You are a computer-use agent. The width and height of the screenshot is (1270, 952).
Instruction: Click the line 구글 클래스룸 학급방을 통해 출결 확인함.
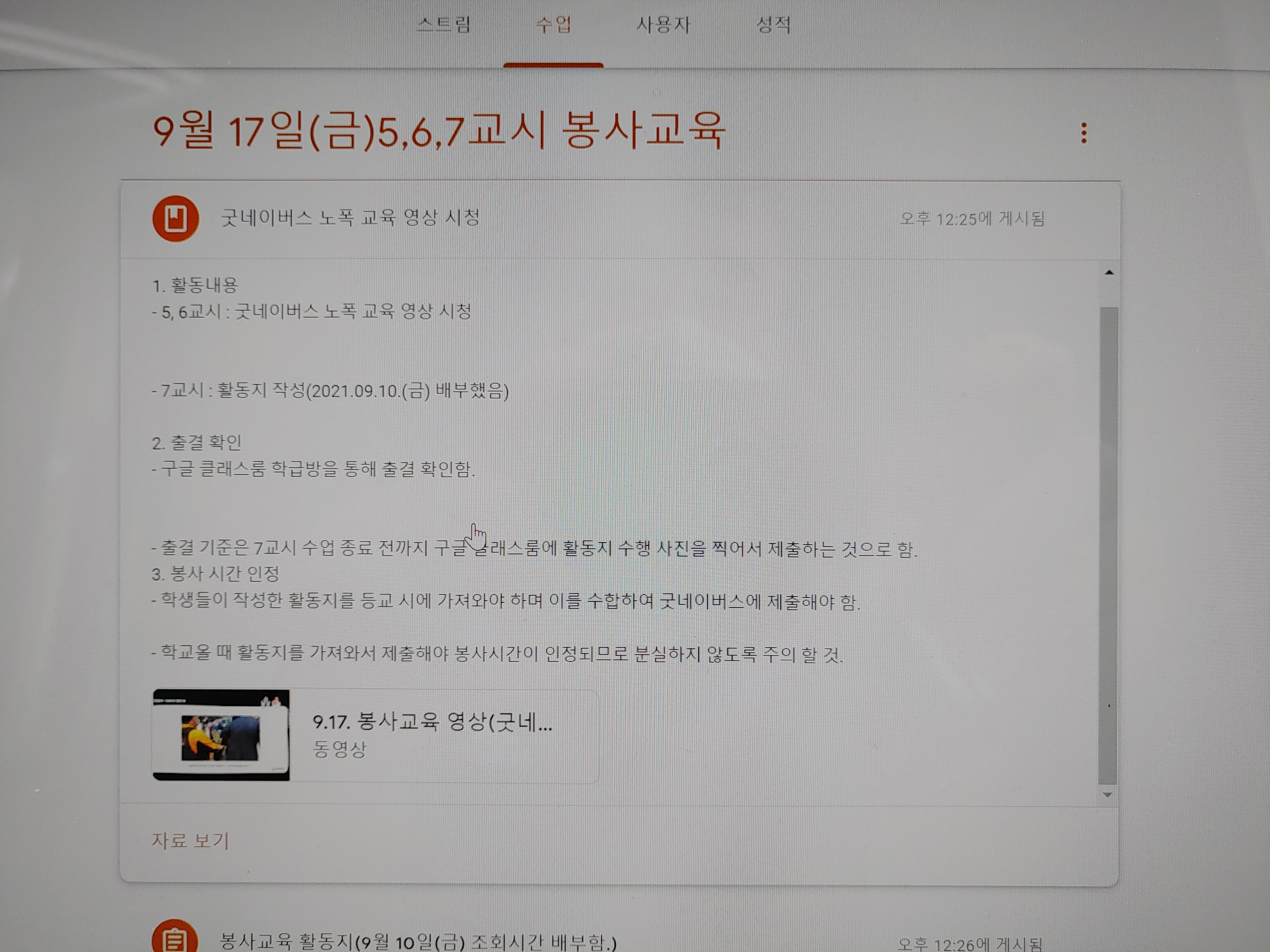click(313, 469)
